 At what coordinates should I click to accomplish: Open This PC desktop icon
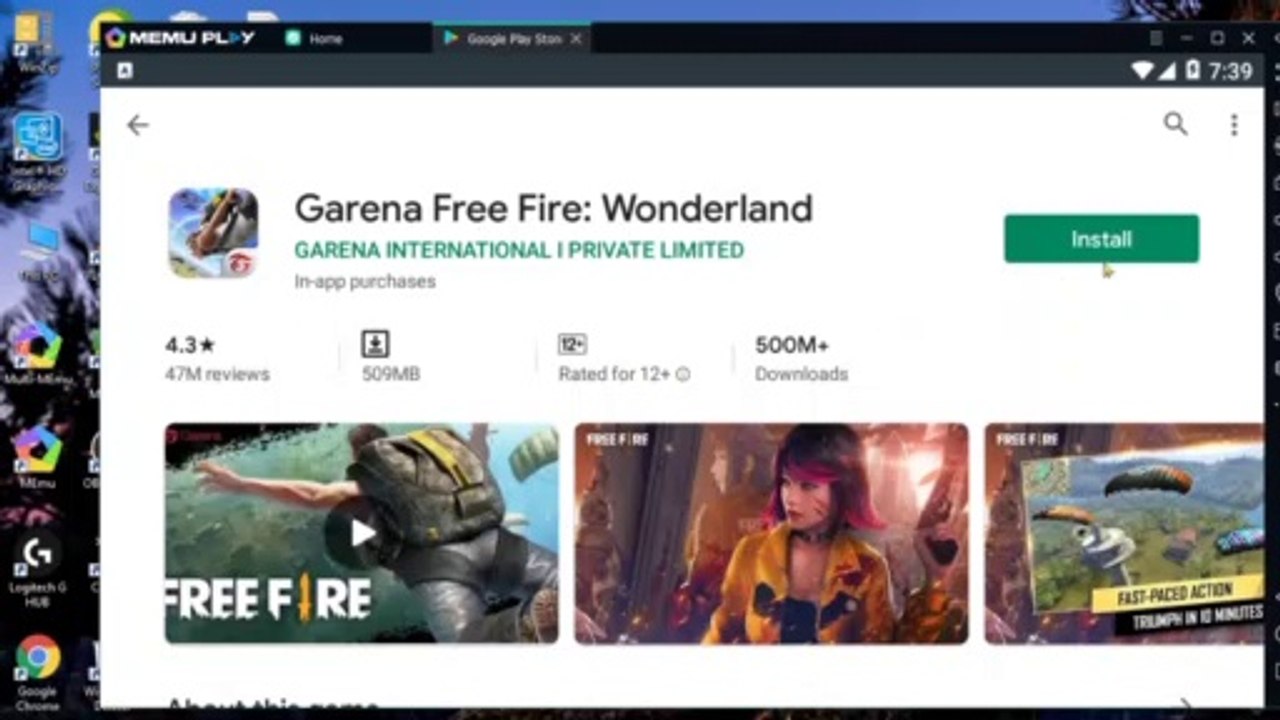[x=38, y=250]
